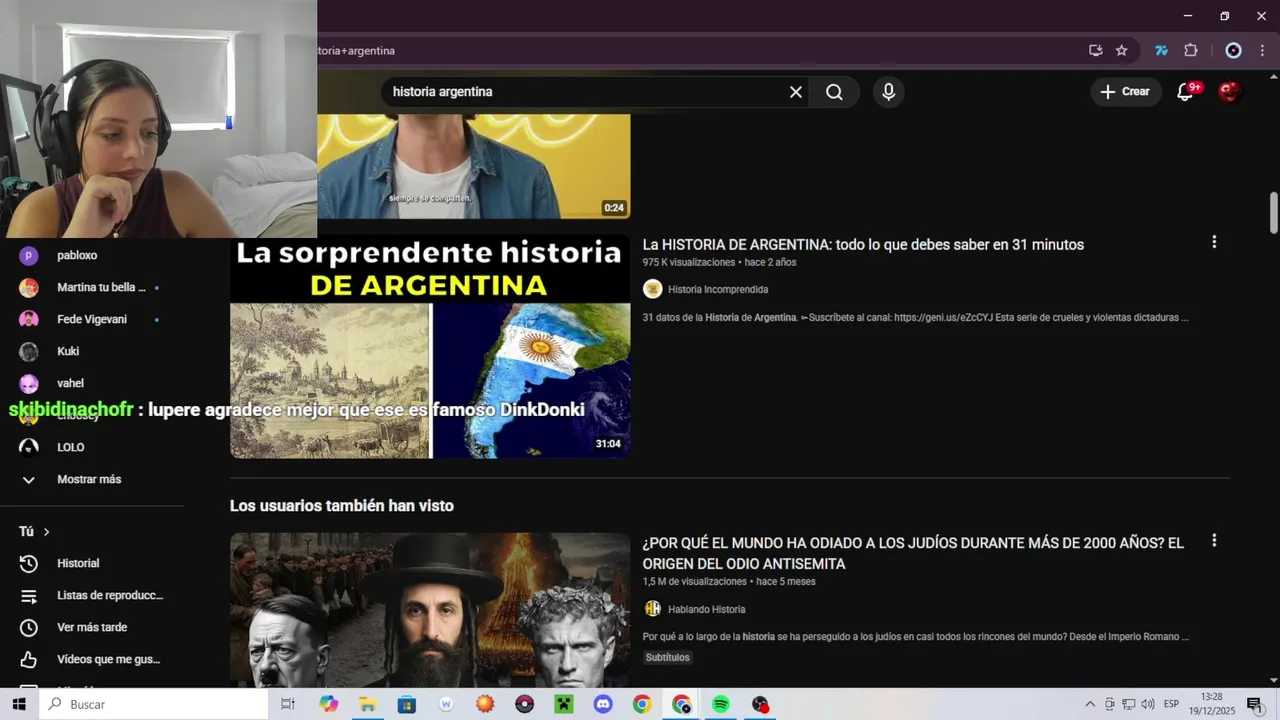Image resolution: width=1280 pixels, height=720 pixels.
Task: Open the antisemitism history video thumbnail
Action: (430, 610)
